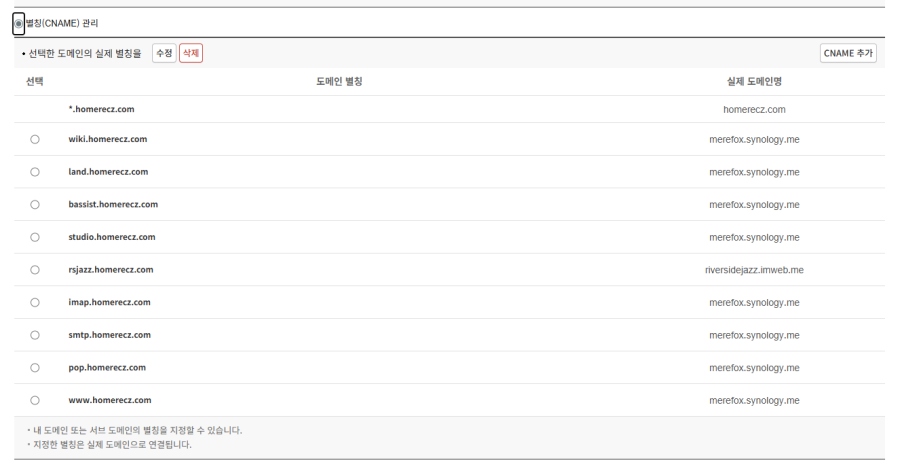Click homerecz.com real domain name text

pos(754,109)
